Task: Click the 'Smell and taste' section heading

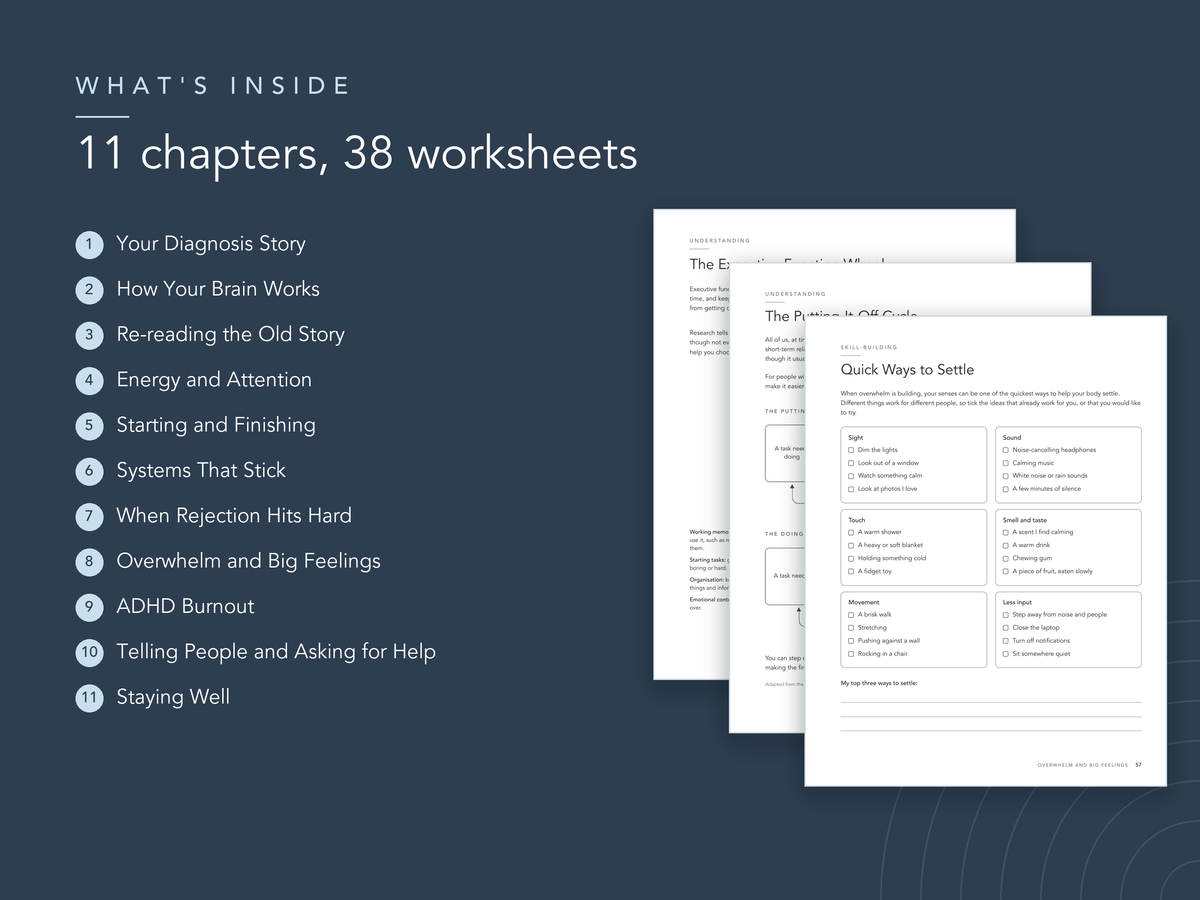Action: [1025, 520]
